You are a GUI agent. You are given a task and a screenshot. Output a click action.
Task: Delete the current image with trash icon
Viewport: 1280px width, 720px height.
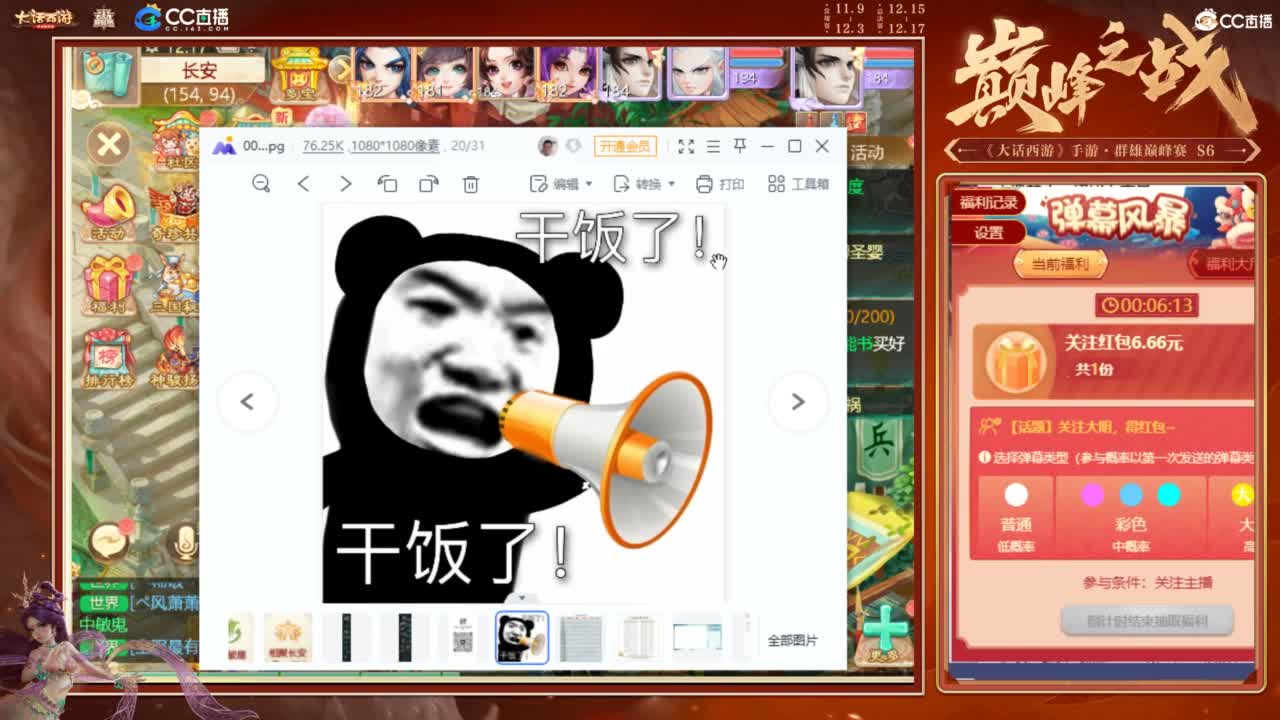pos(471,184)
